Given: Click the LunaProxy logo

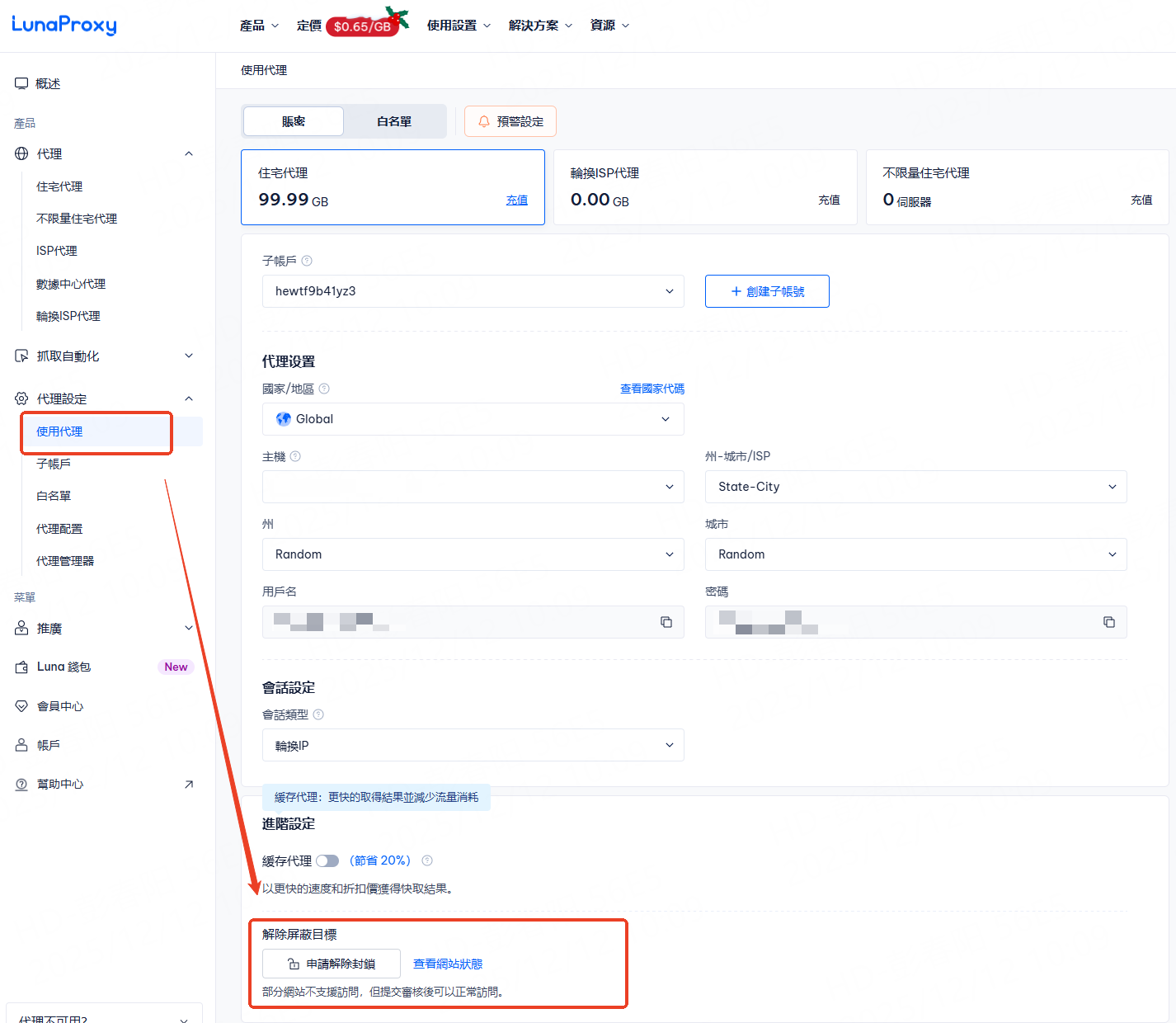Looking at the screenshot, I should 64,25.
